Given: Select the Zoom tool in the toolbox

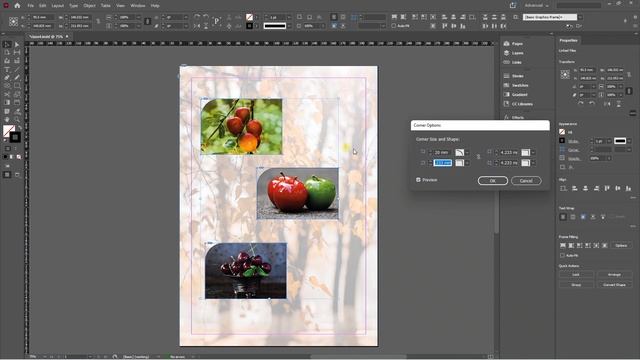Looking at the screenshot, I should (x=17, y=119).
